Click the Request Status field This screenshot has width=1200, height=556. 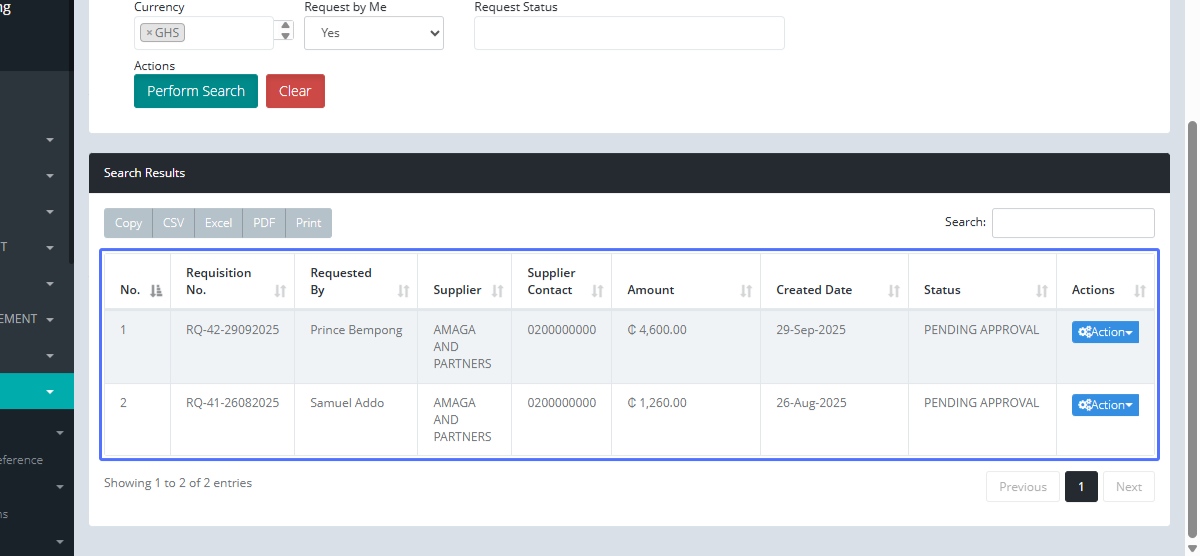click(629, 33)
